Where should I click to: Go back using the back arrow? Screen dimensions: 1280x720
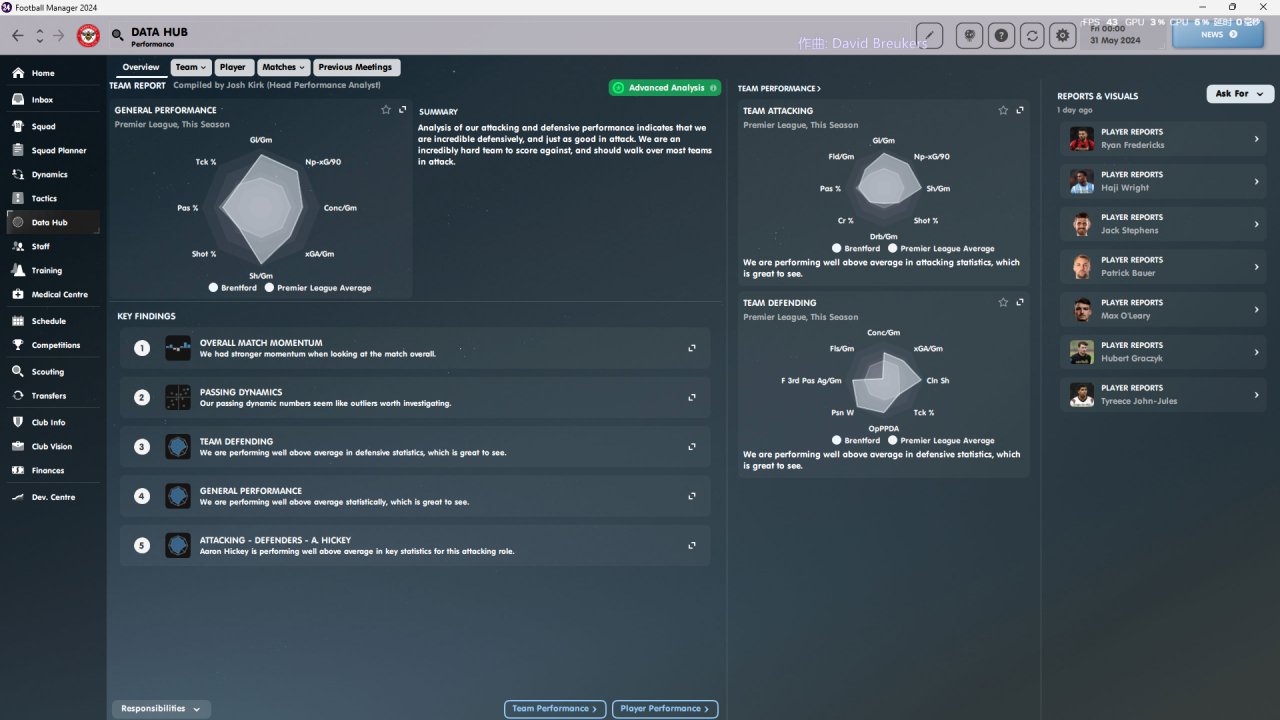[x=17, y=36]
